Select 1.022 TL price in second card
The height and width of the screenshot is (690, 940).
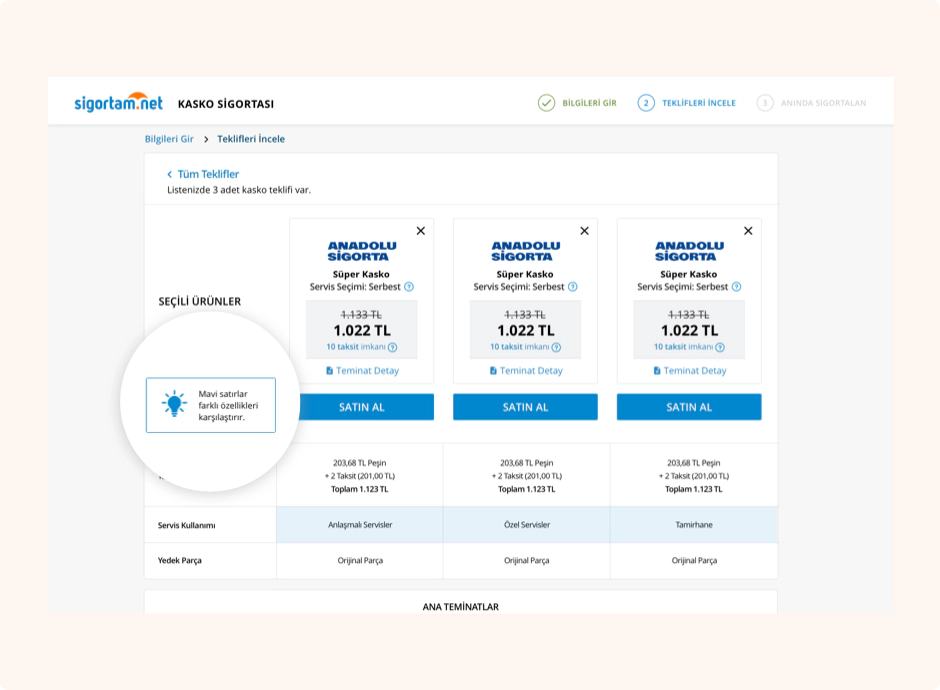(525, 330)
